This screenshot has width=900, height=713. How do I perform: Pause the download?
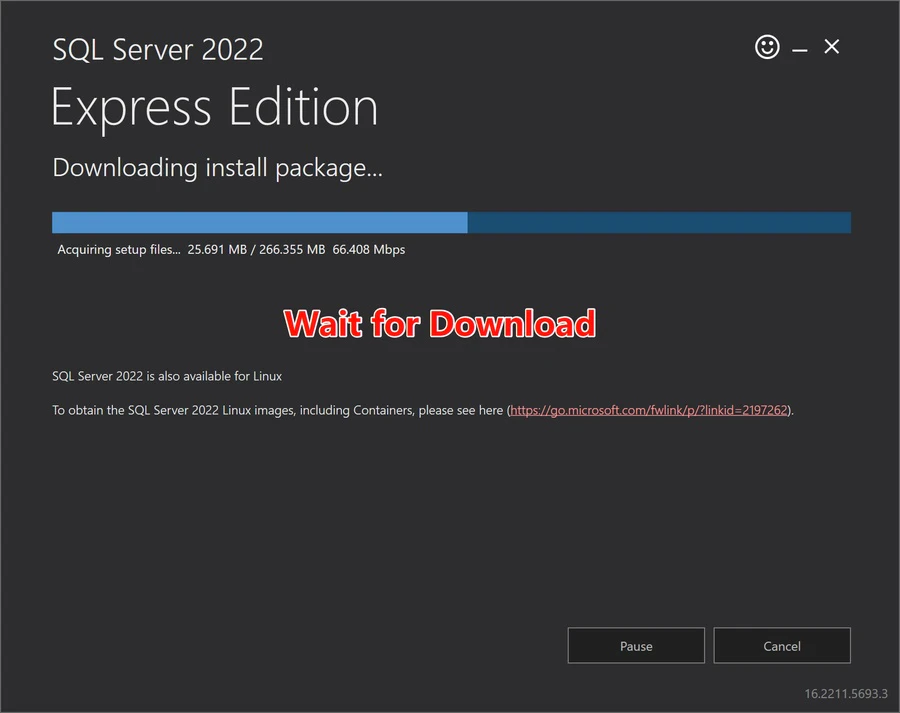636,646
